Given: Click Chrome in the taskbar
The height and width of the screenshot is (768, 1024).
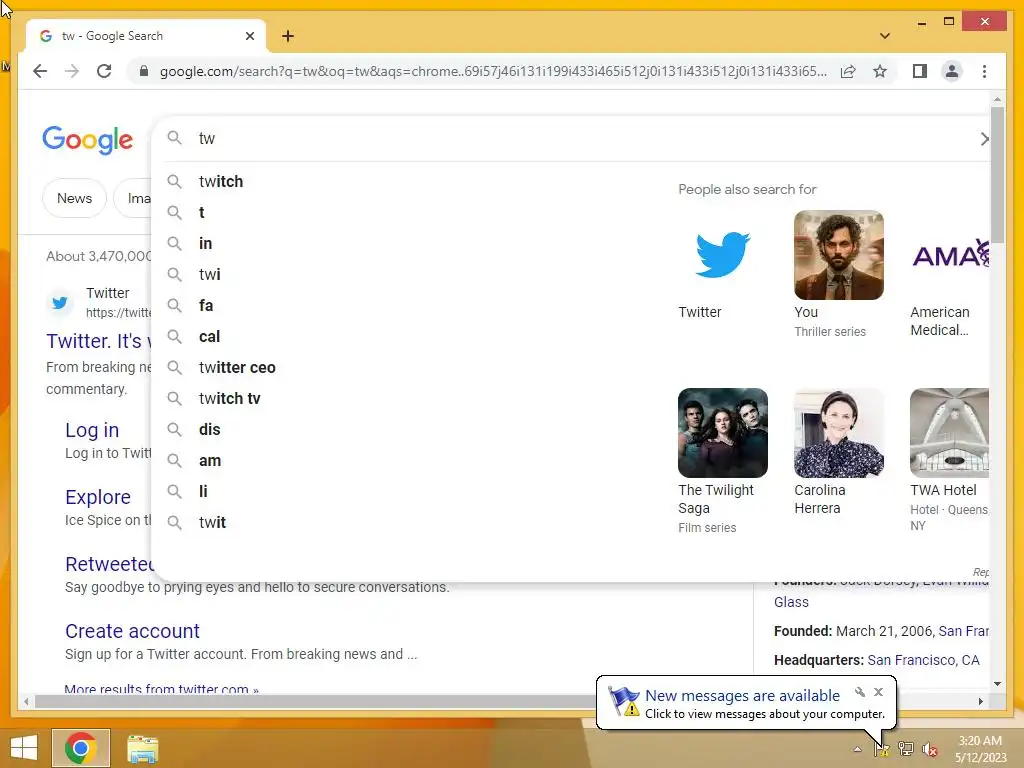Looking at the screenshot, I should click(x=81, y=748).
